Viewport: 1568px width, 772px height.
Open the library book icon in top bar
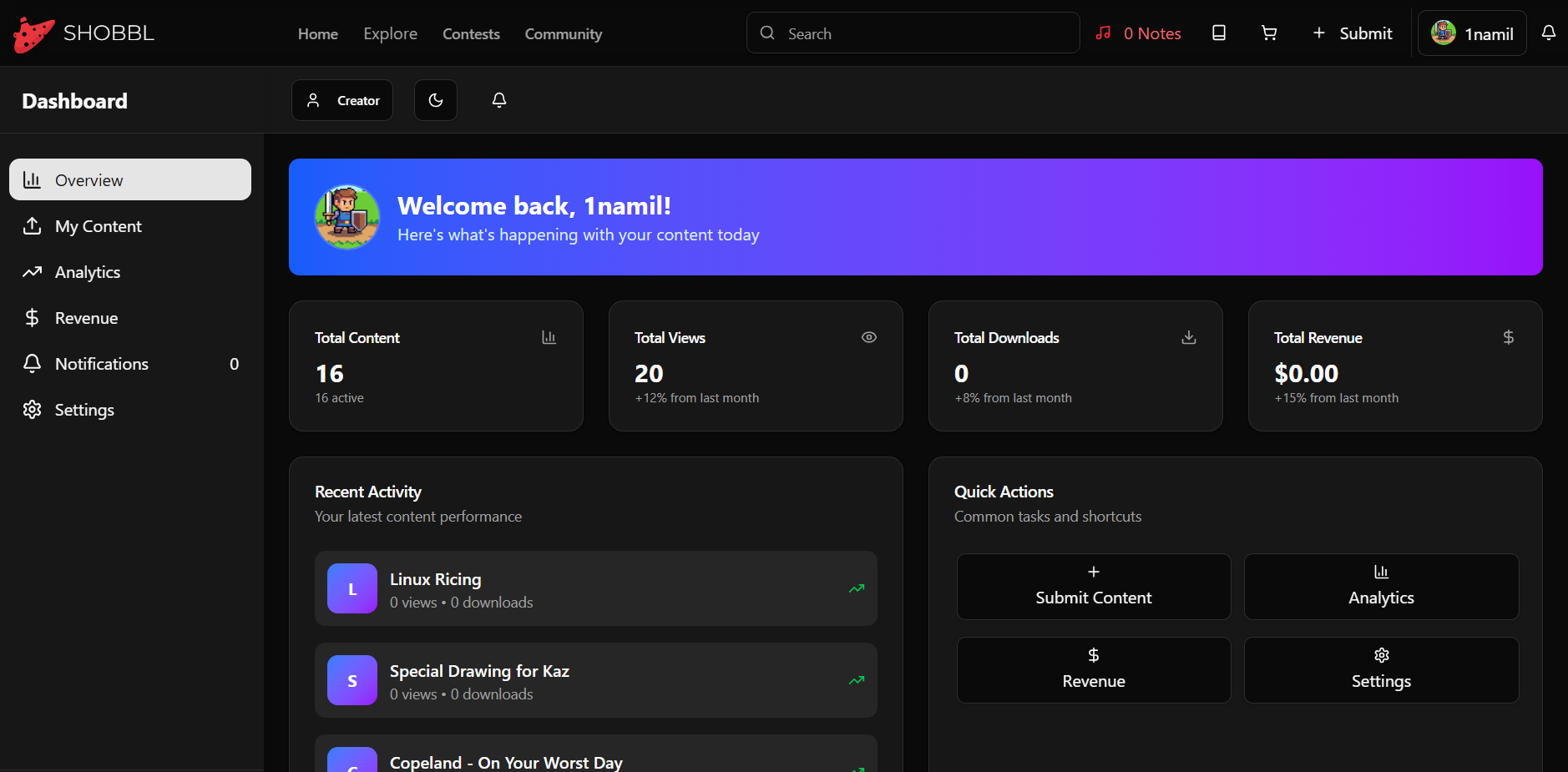tap(1218, 33)
